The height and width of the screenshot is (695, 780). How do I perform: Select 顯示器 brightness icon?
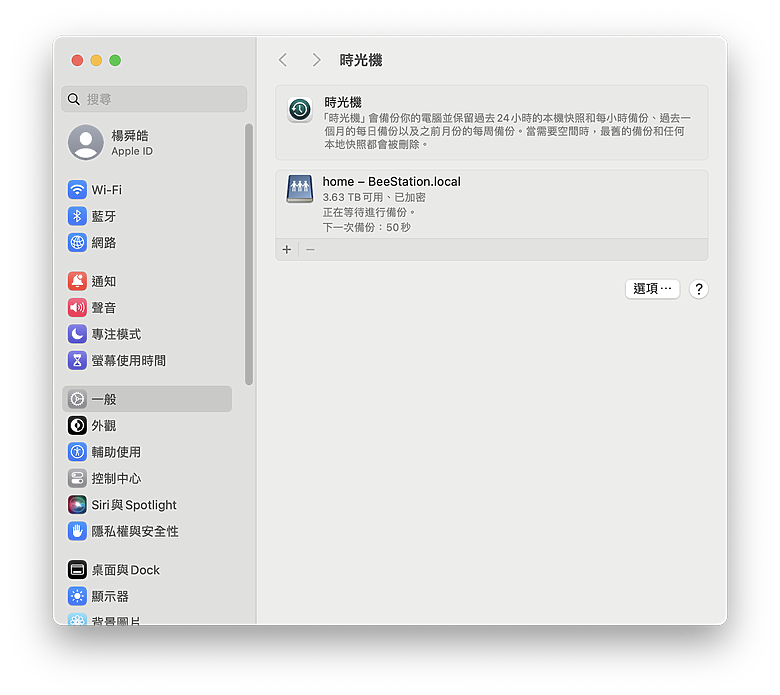77,596
